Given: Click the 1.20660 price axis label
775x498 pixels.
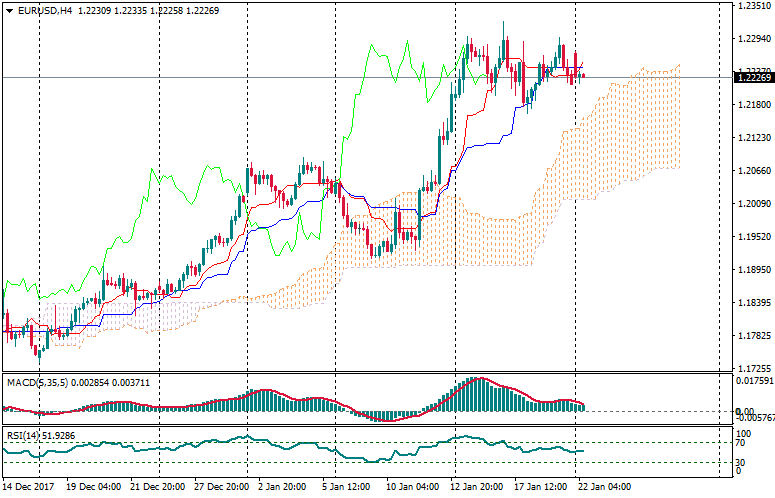Looking at the screenshot, I should pos(752,171).
